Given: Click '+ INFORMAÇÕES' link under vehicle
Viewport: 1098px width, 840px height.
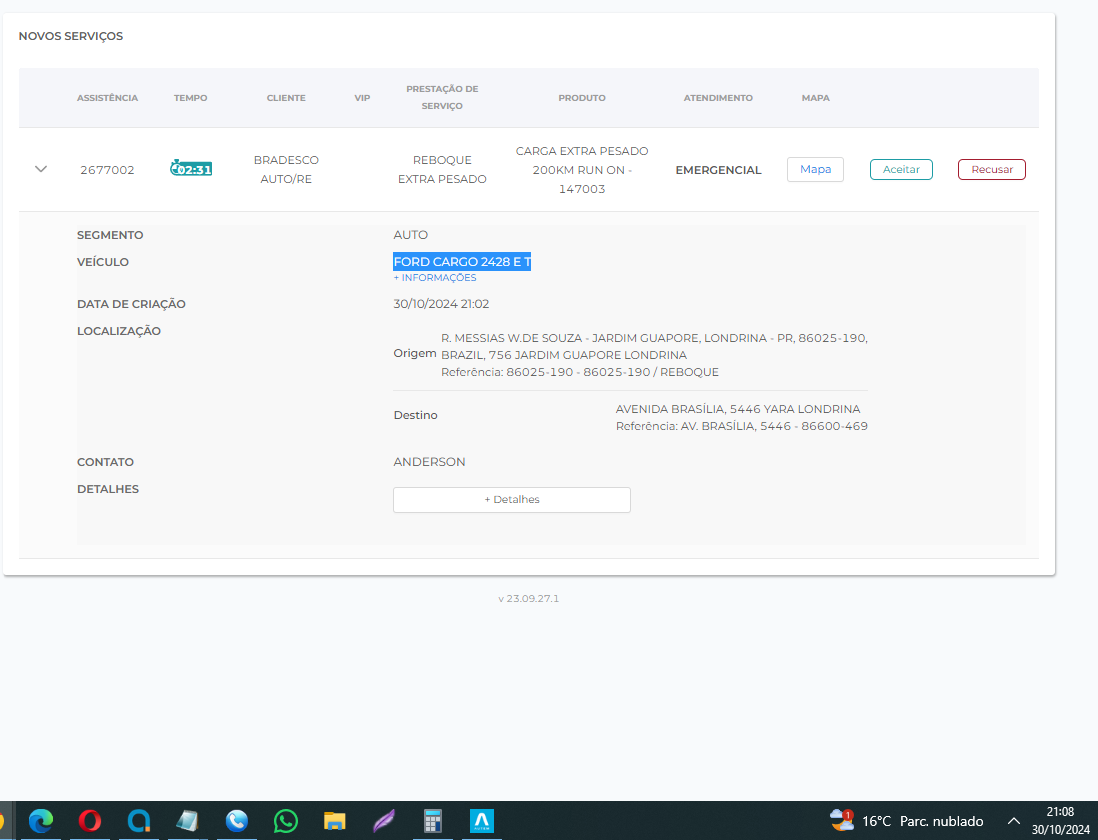Looking at the screenshot, I should coord(435,278).
